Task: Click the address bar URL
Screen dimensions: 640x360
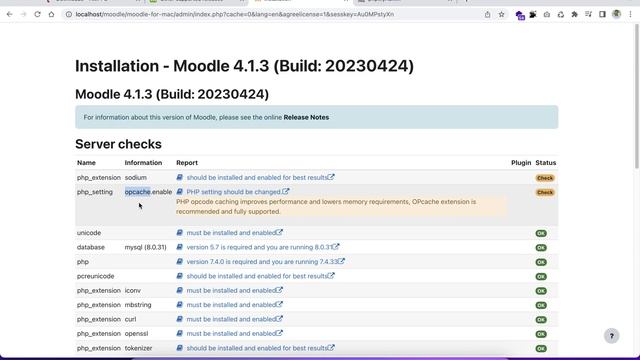Action: pos(235,14)
